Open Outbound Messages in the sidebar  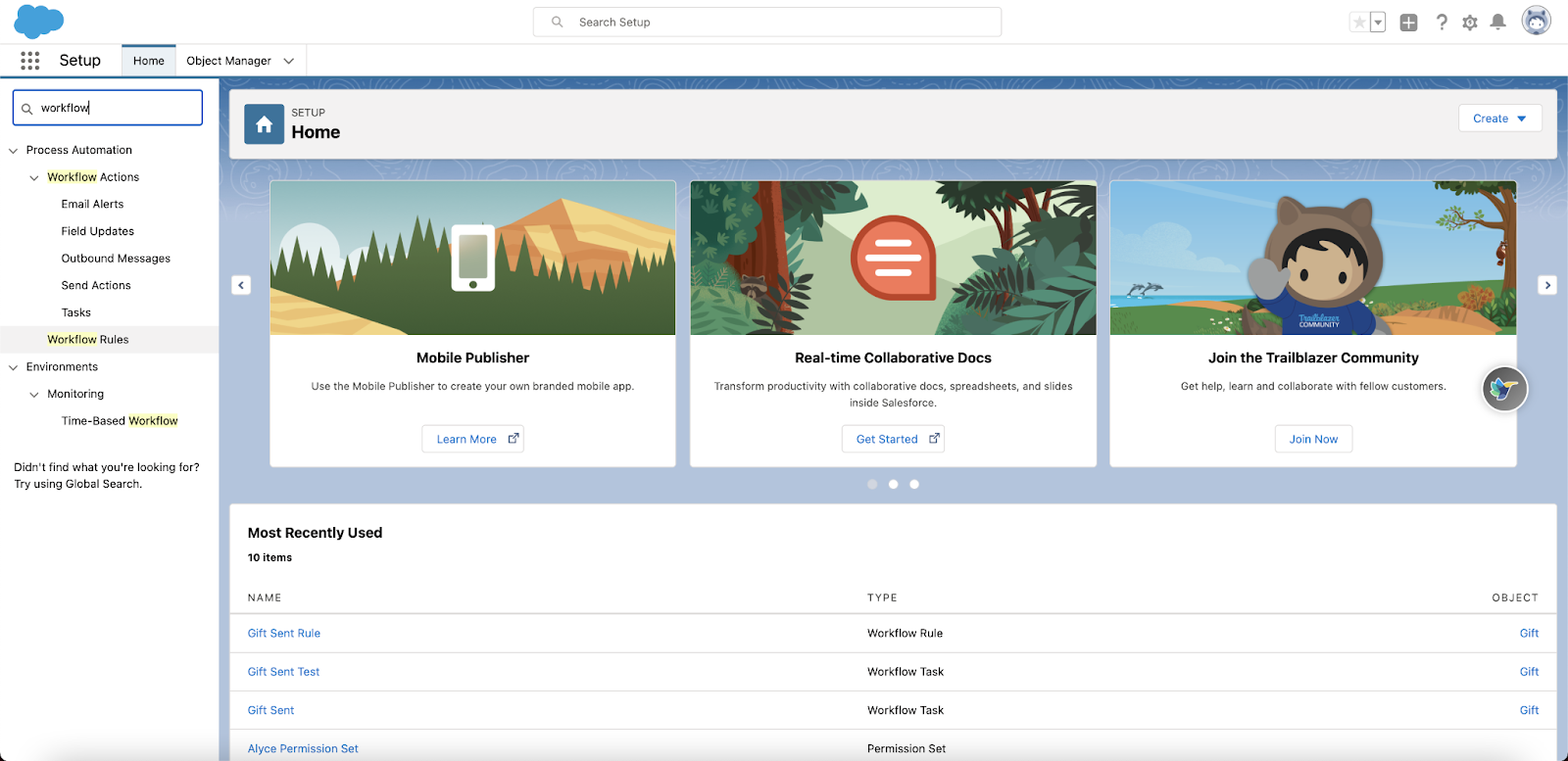116,259
